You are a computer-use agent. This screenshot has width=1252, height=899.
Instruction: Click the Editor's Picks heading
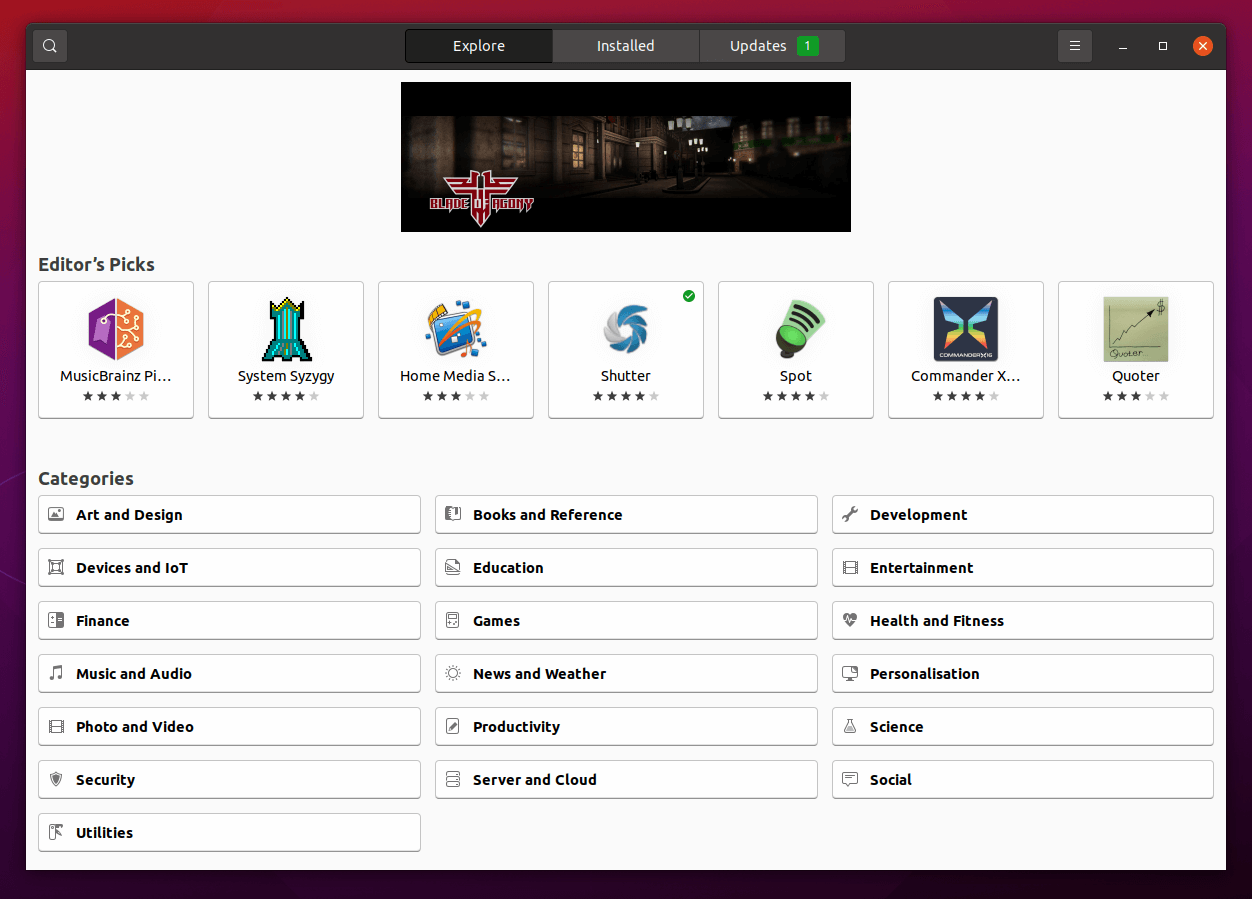point(97,265)
